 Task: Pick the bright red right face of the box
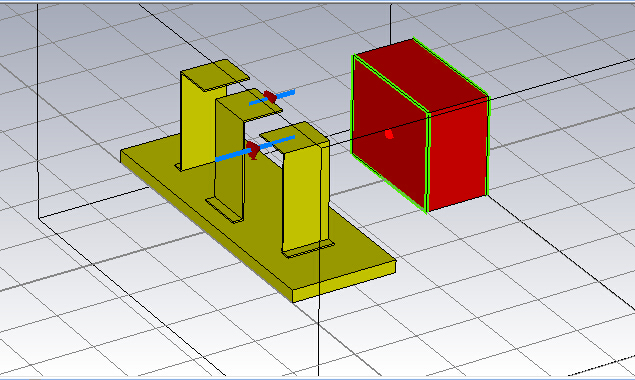pyautogui.click(x=458, y=154)
